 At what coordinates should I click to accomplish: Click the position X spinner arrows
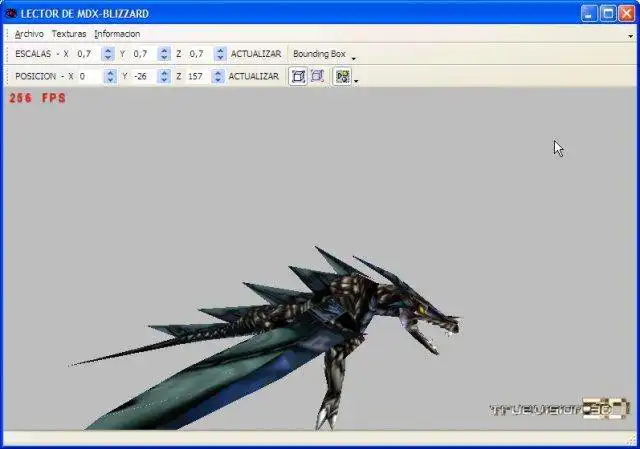pos(110,76)
